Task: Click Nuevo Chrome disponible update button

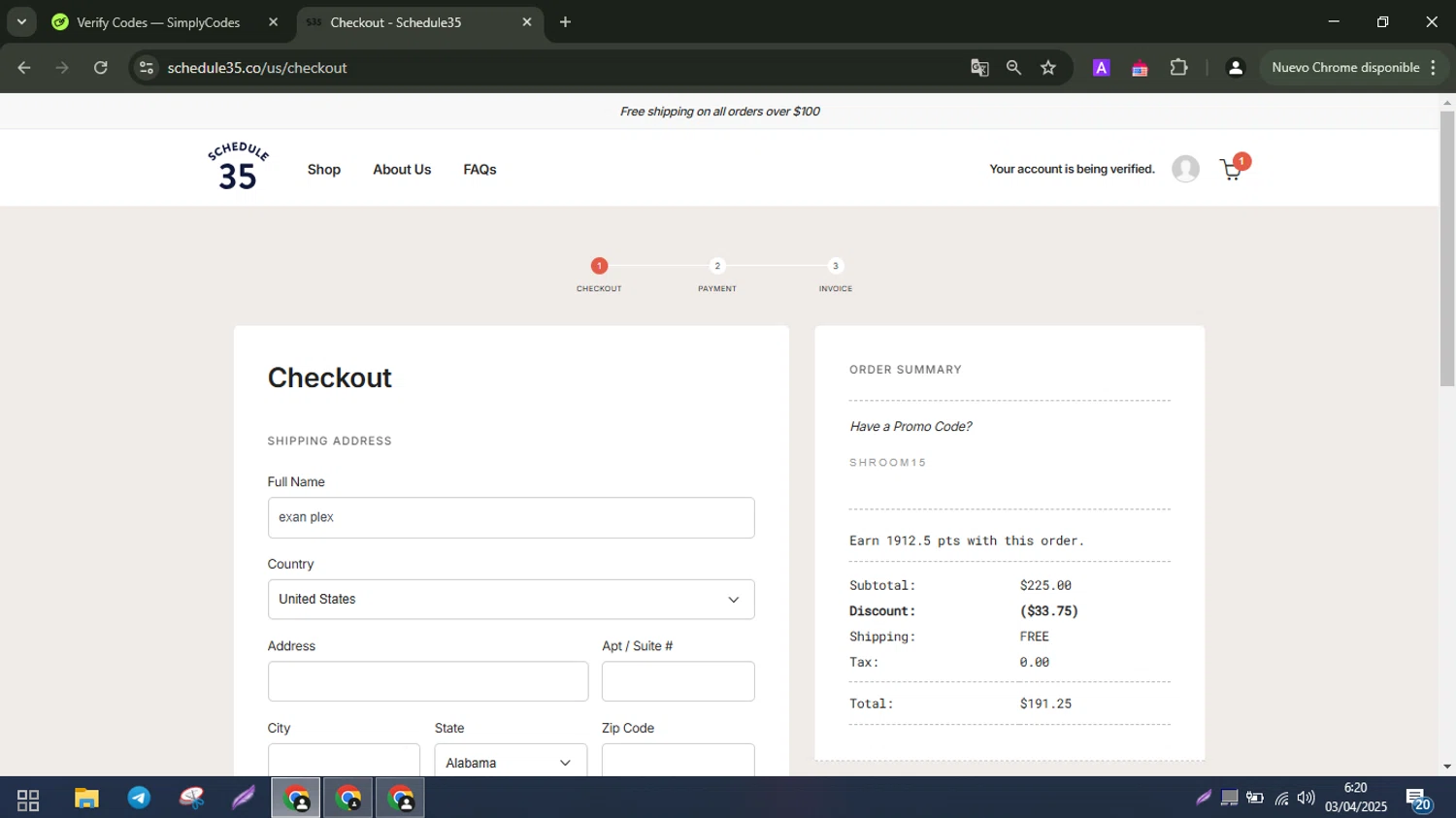Action: point(1345,68)
